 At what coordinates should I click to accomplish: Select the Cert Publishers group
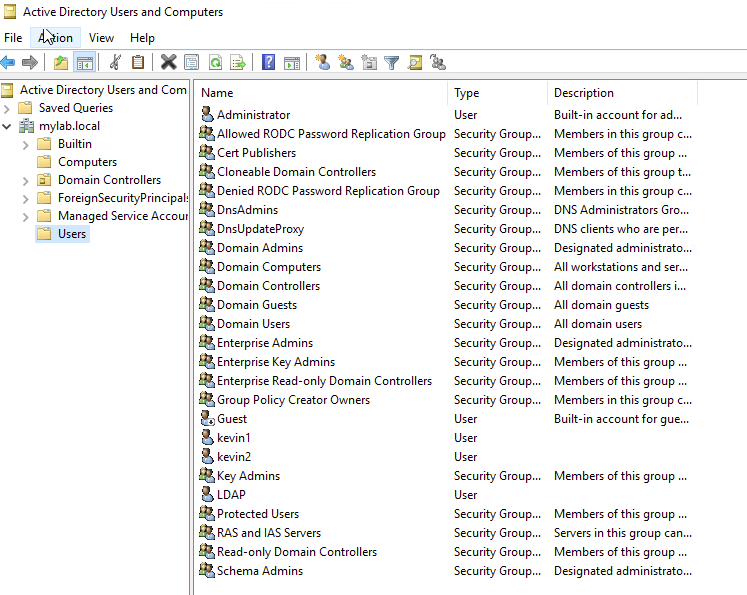pyautogui.click(x=256, y=152)
